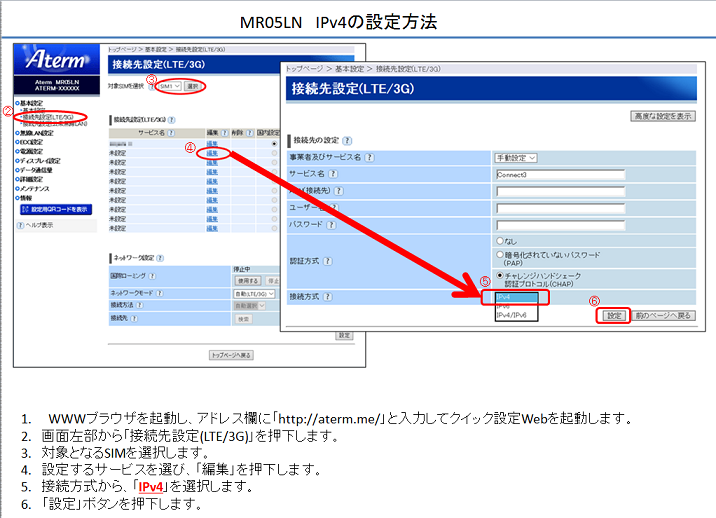
Task: Open the SIM1 target SIM dropdown
Action: pyautogui.click(x=169, y=86)
